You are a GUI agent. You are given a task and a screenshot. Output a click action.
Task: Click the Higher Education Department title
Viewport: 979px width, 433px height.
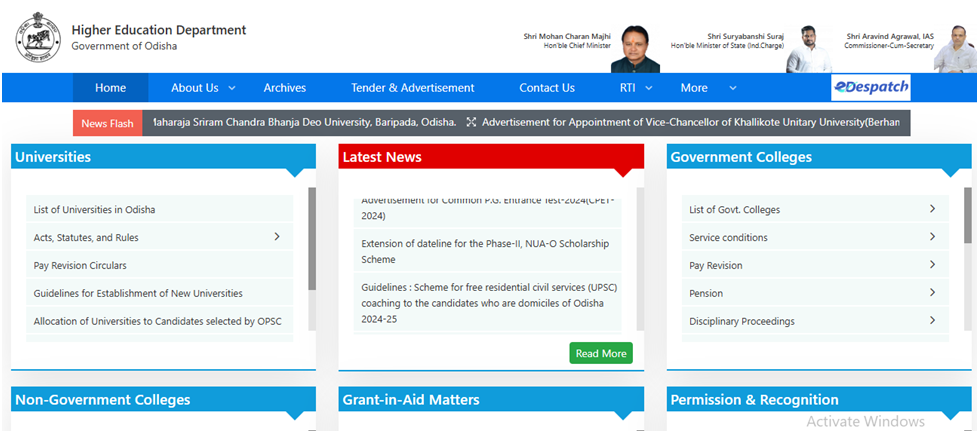159,30
